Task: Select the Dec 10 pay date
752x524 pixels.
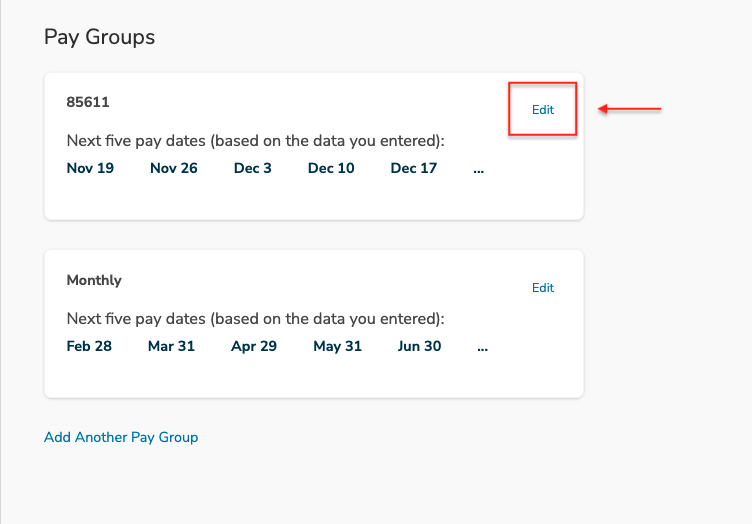Action: pyautogui.click(x=331, y=168)
